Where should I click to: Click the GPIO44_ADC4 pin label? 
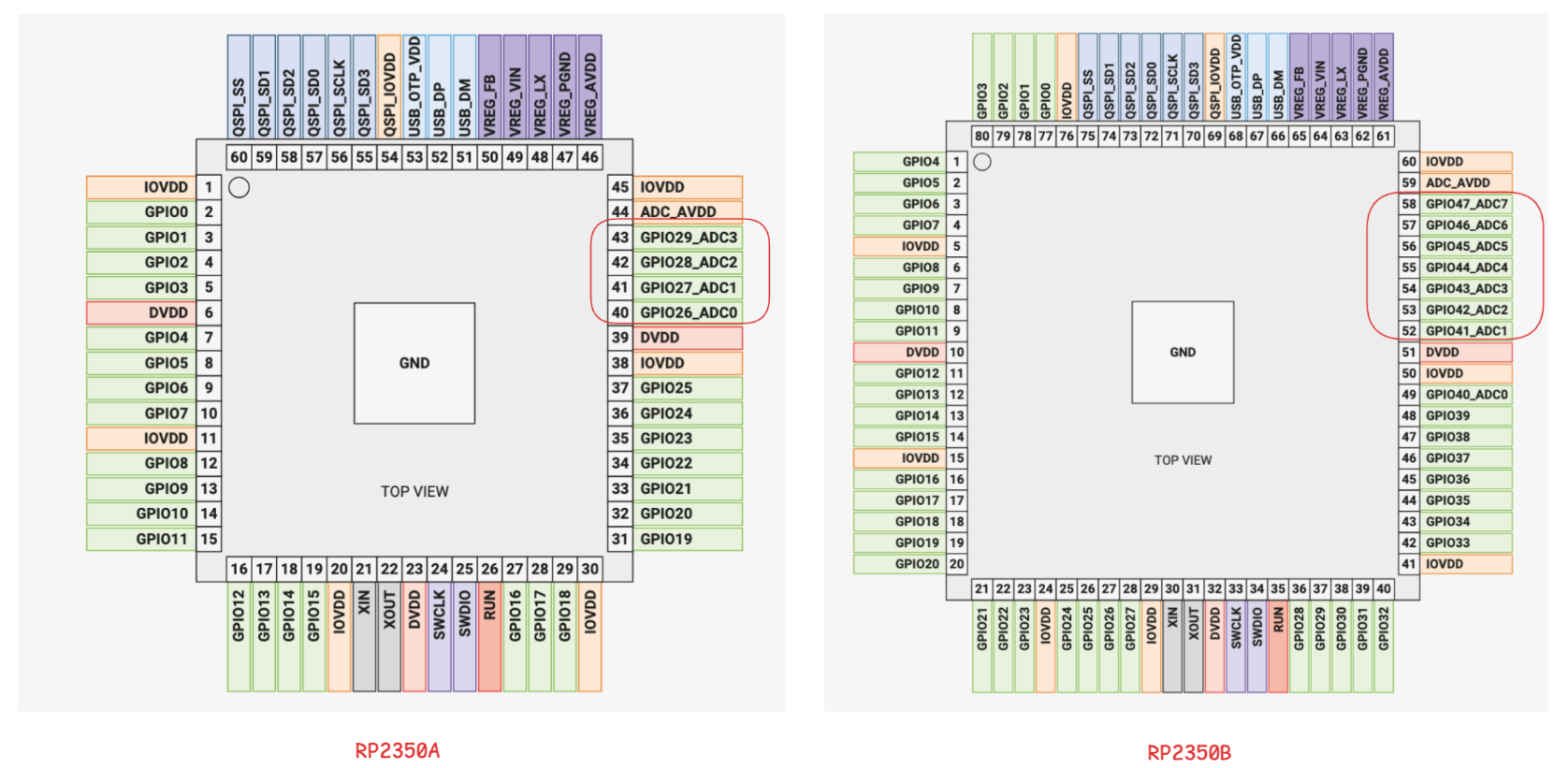(x=1466, y=268)
